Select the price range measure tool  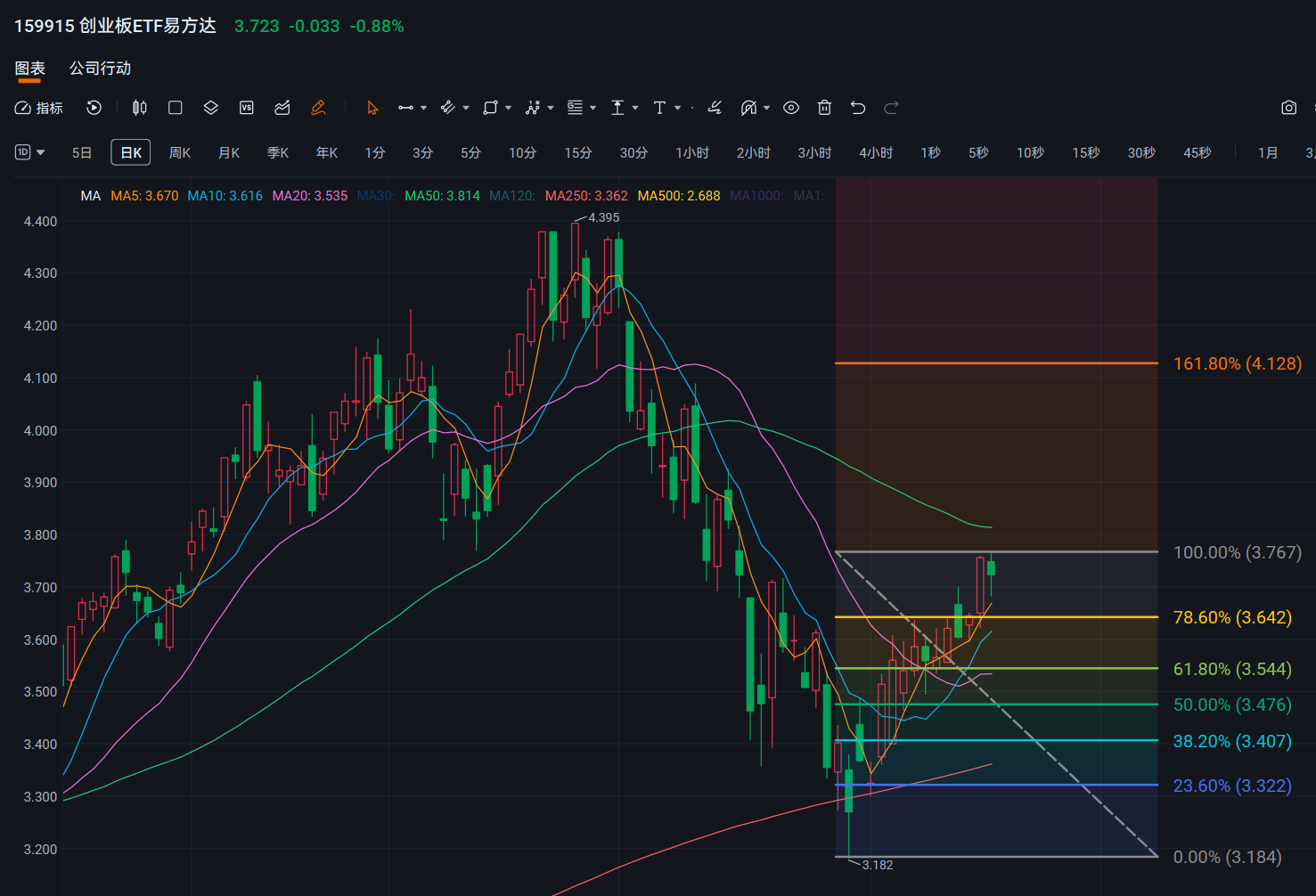617,108
